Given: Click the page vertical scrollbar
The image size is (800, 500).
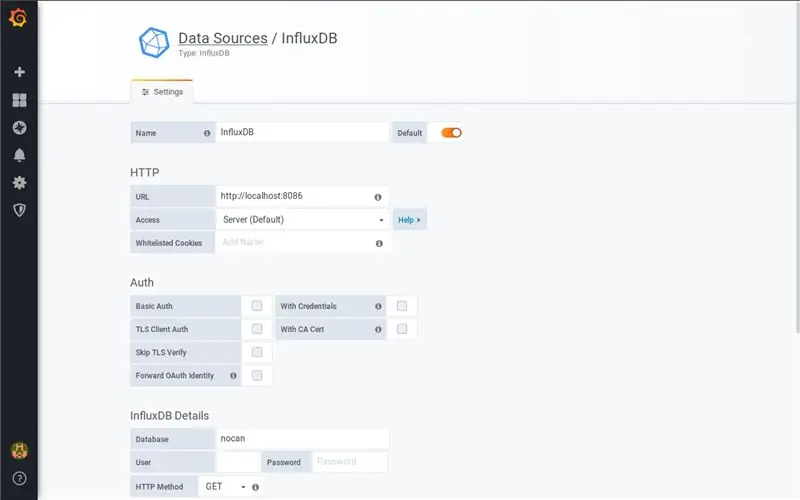Looking at the screenshot, I should [x=797, y=168].
